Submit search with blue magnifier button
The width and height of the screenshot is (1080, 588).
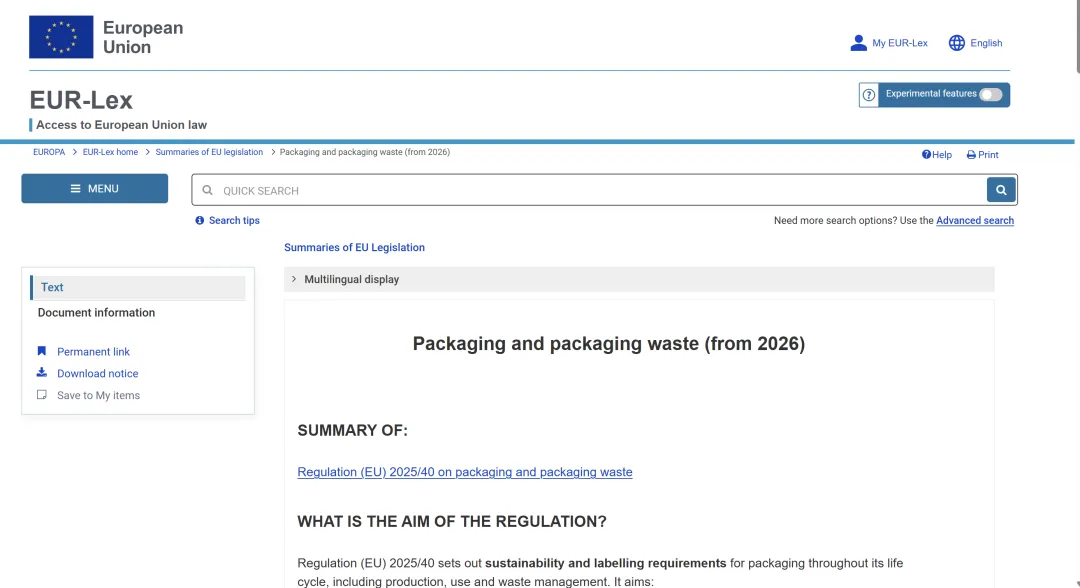(x=1001, y=190)
